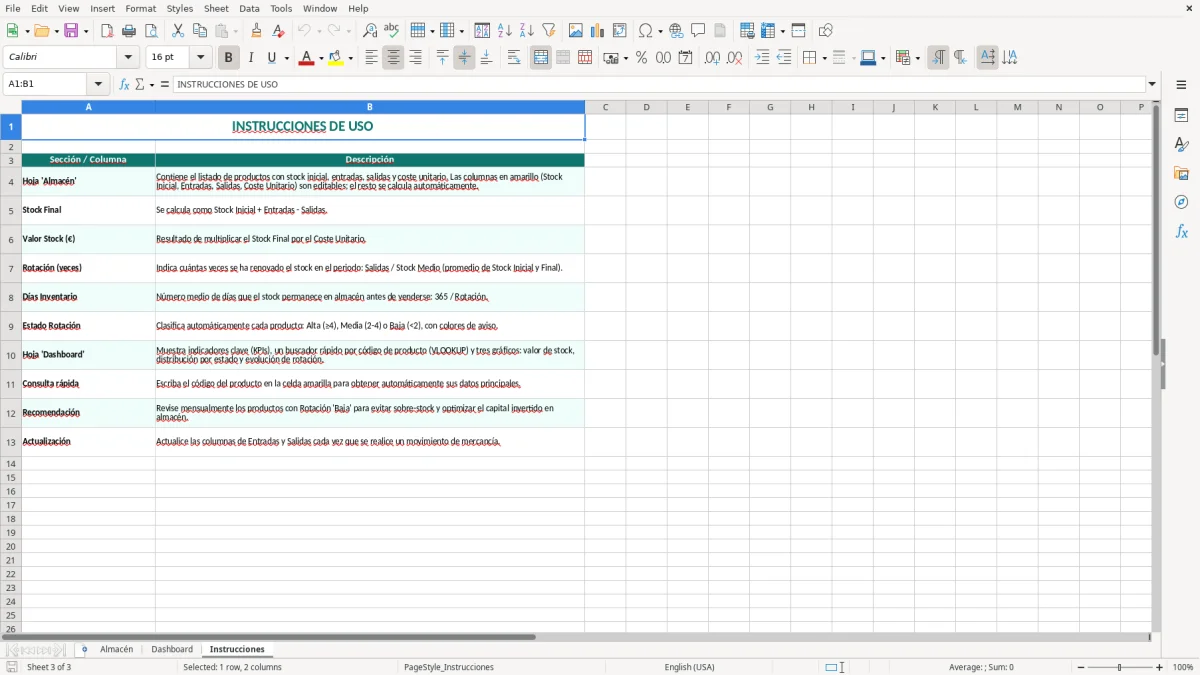The height and width of the screenshot is (675, 1200).
Task: Open the Styles menu
Action: point(180,8)
